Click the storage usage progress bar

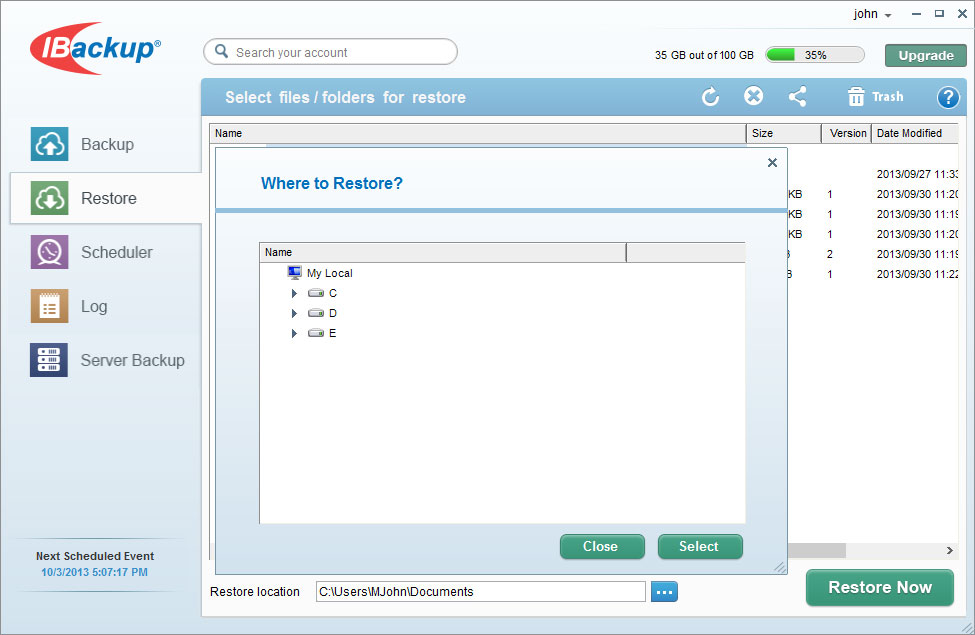[x=816, y=55]
